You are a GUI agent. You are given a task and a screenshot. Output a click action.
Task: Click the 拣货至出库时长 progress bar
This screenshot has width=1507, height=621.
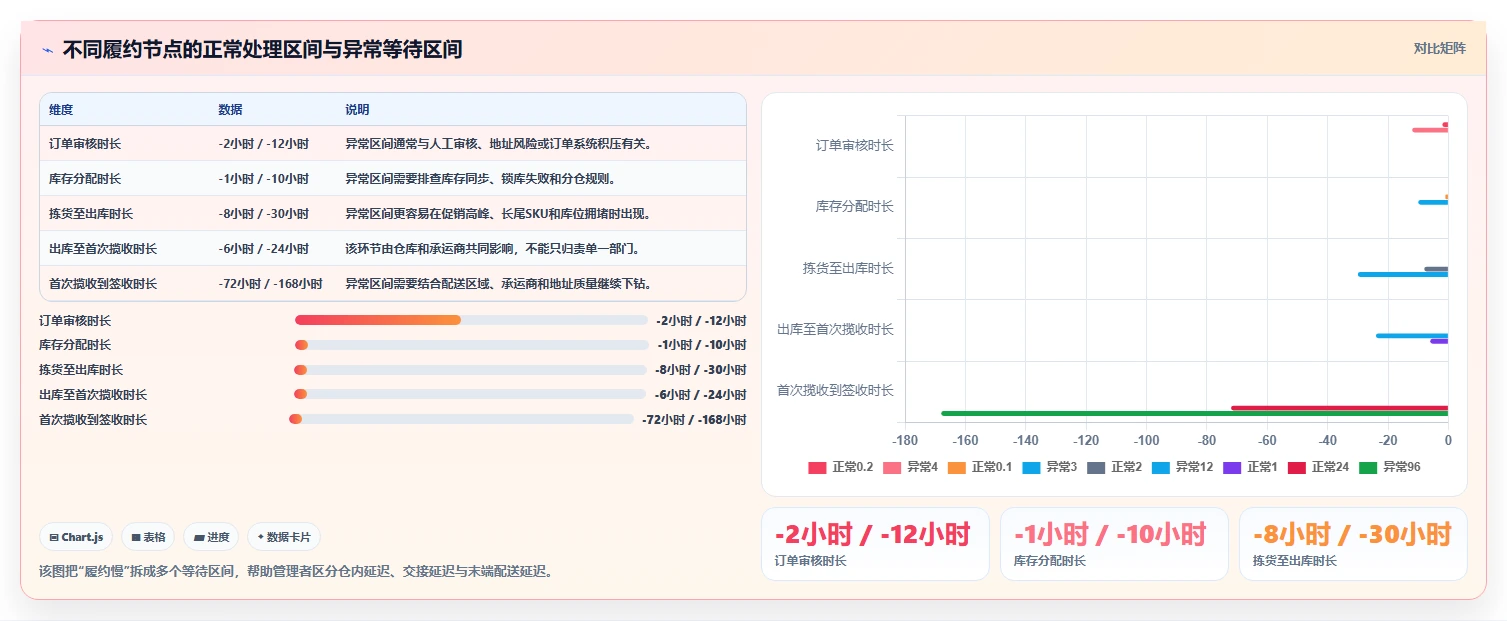pyautogui.click(x=471, y=369)
